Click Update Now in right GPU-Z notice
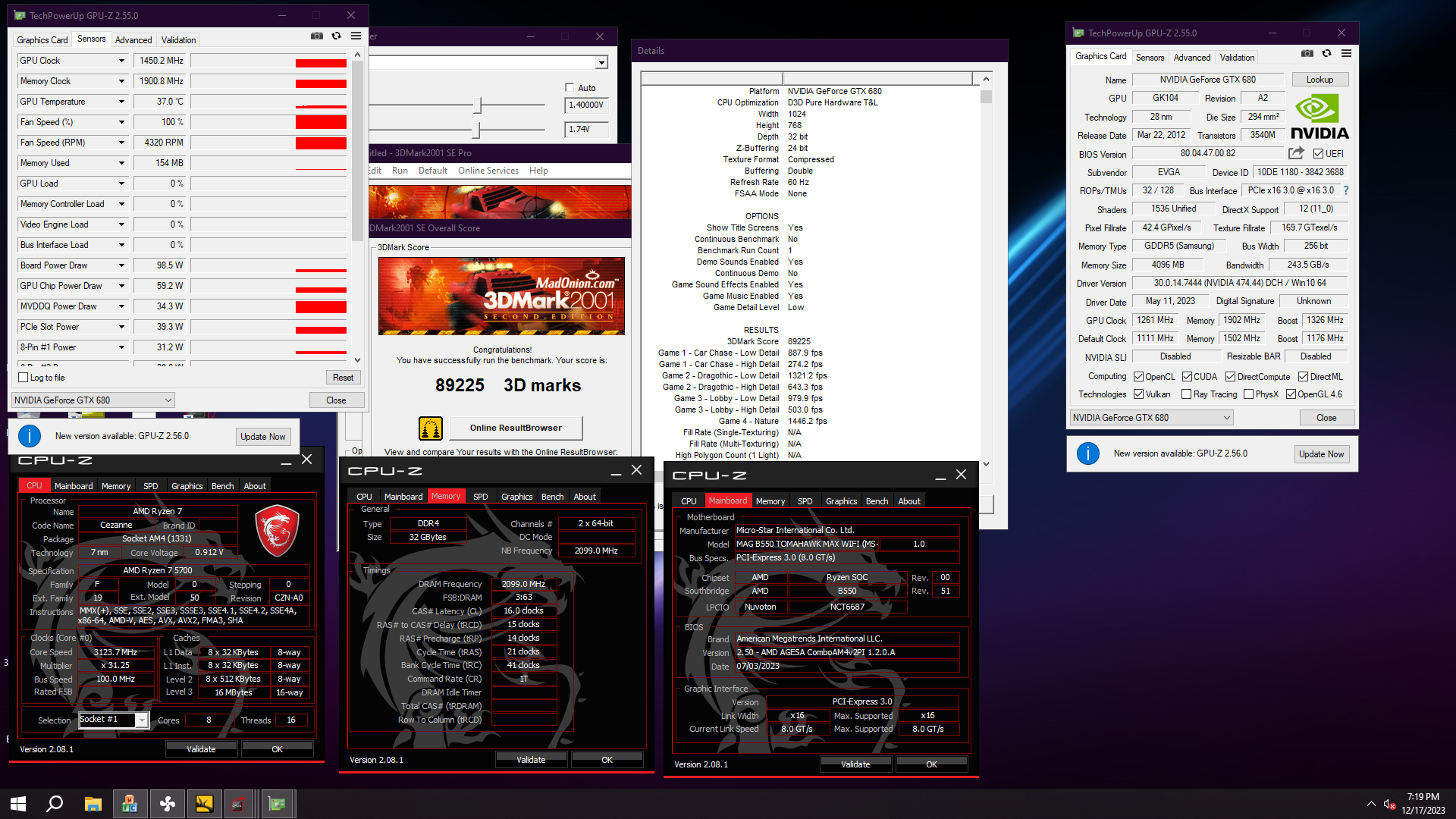1456x819 pixels. (1321, 454)
